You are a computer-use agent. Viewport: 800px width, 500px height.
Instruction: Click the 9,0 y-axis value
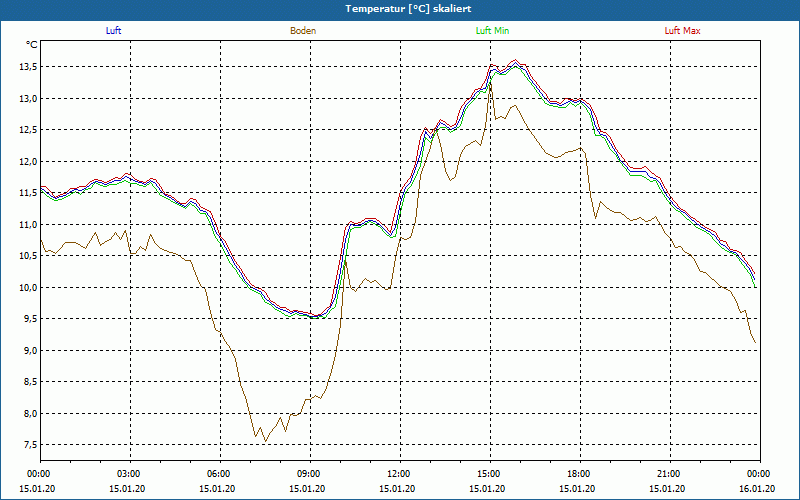(x=30, y=351)
